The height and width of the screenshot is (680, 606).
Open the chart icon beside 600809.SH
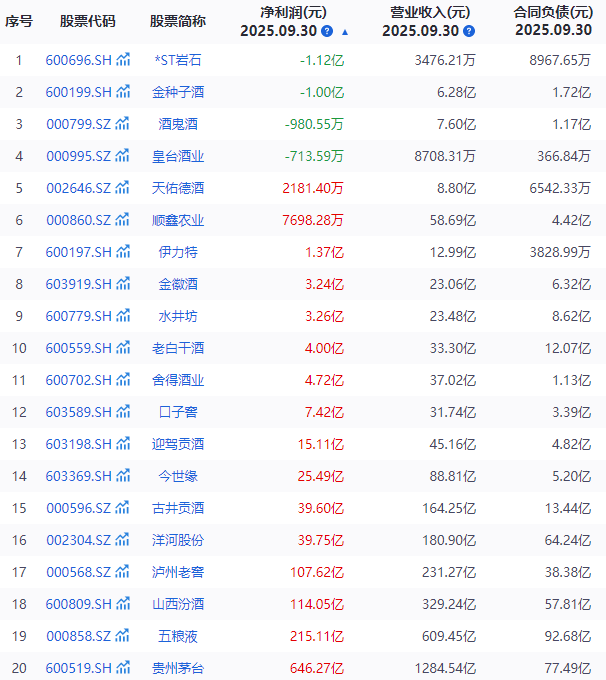click(123, 604)
